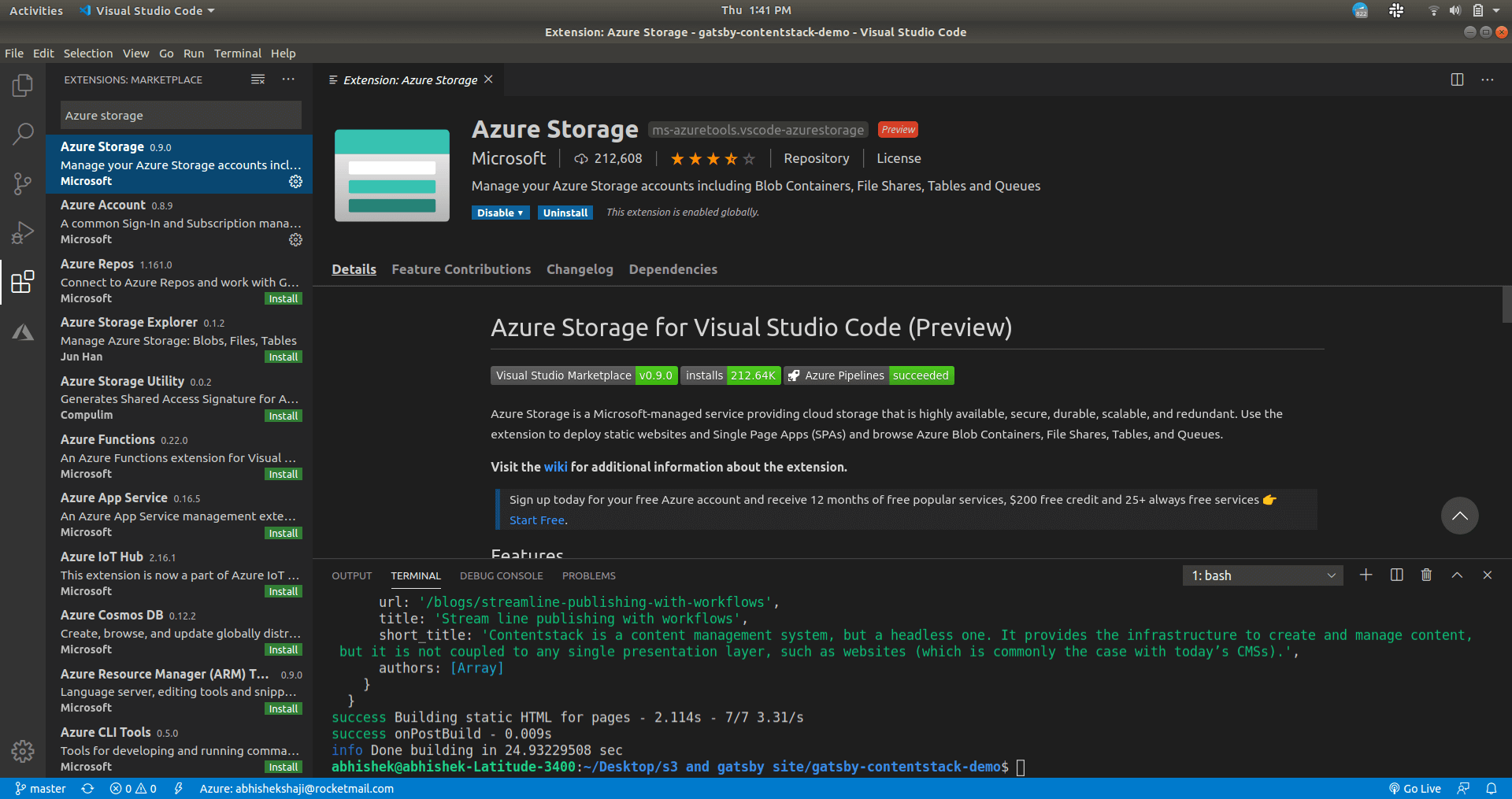The width and height of the screenshot is (1512, 799).
Task: Open system volume indicator
Action: pyautogui.click(x=1455, y=10)
